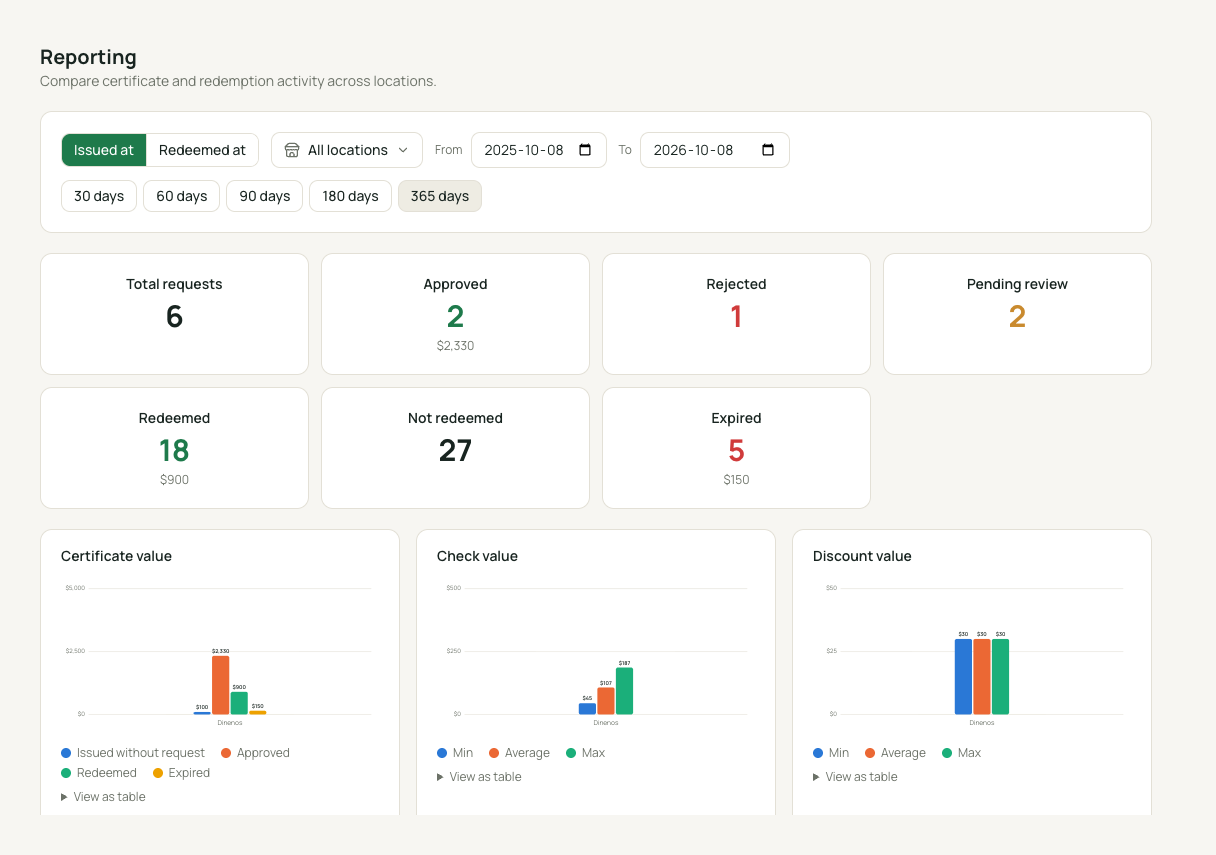Click the orange $107 Average bar
Image resolution: width=1216 pixels, height=855 pixels.
click(606, 701)
